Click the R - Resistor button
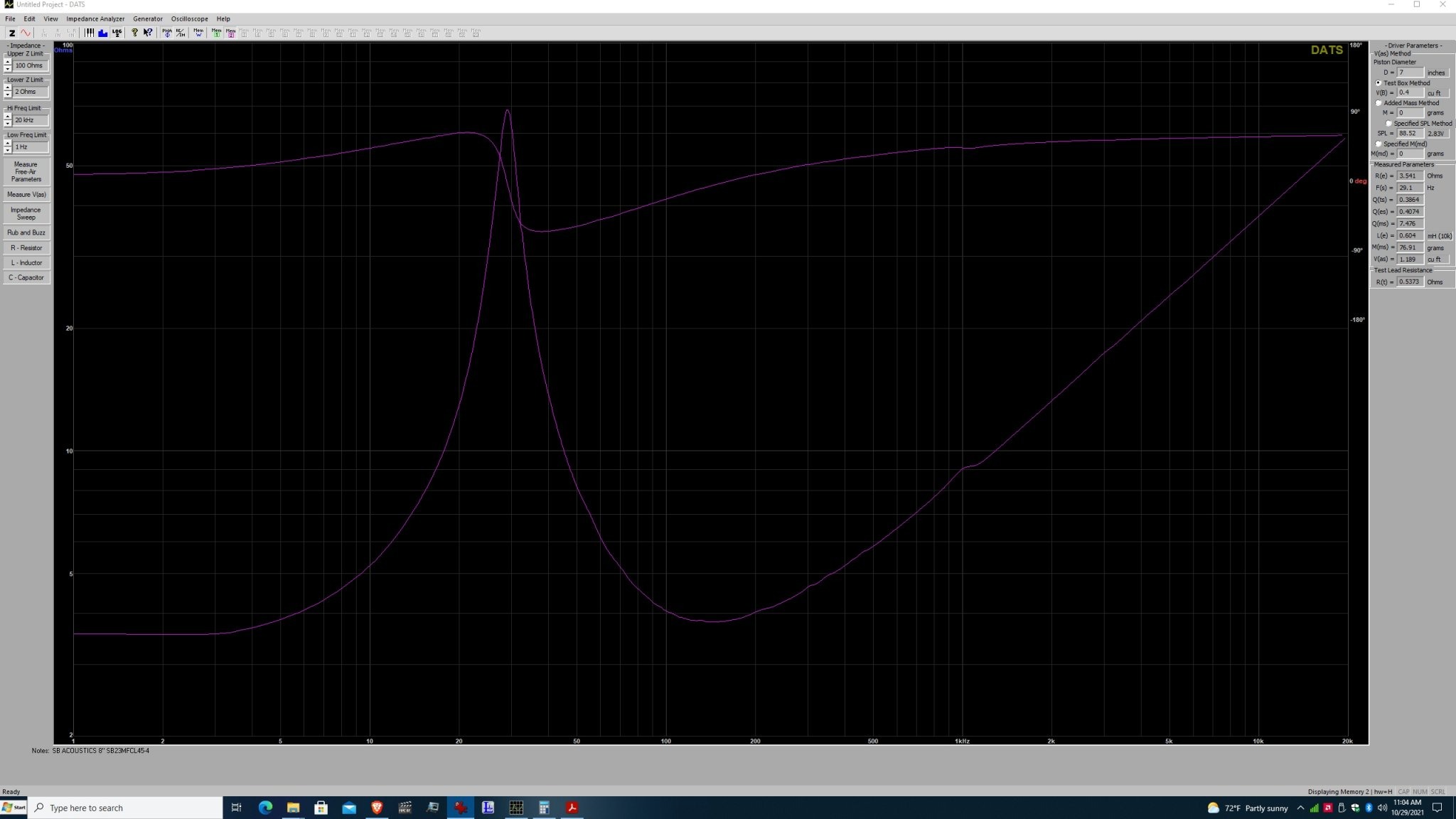This screenshot has height=819, width=1456. (x=26, y=248)
